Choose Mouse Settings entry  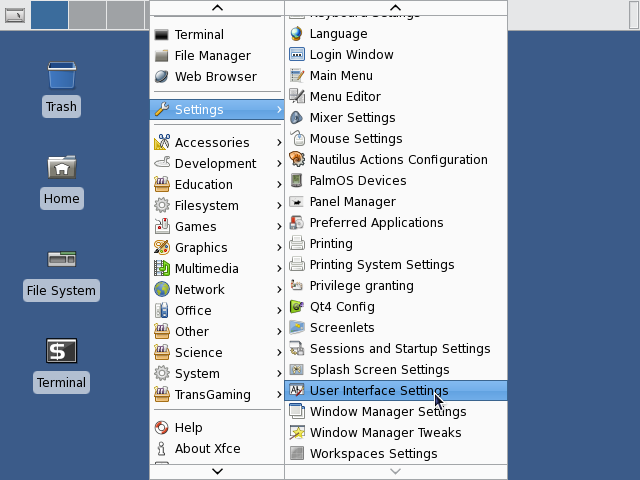point(355,139)
